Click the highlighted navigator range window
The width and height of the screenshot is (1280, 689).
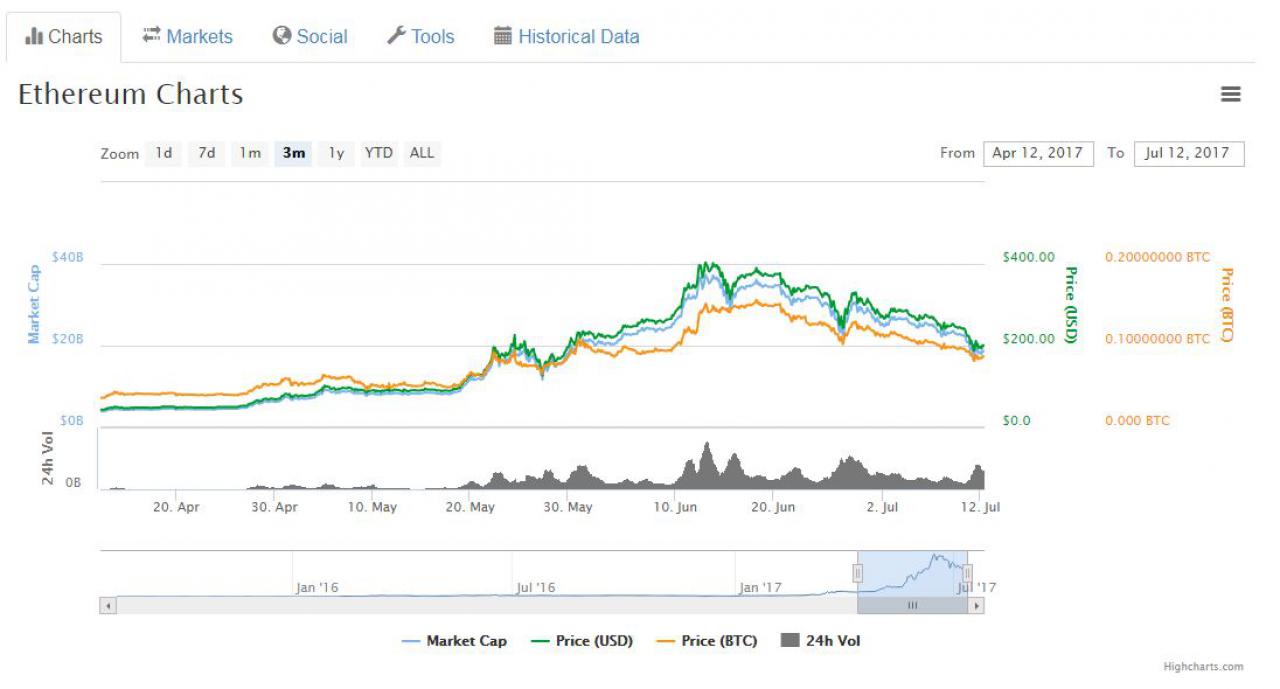click(912, 573)
